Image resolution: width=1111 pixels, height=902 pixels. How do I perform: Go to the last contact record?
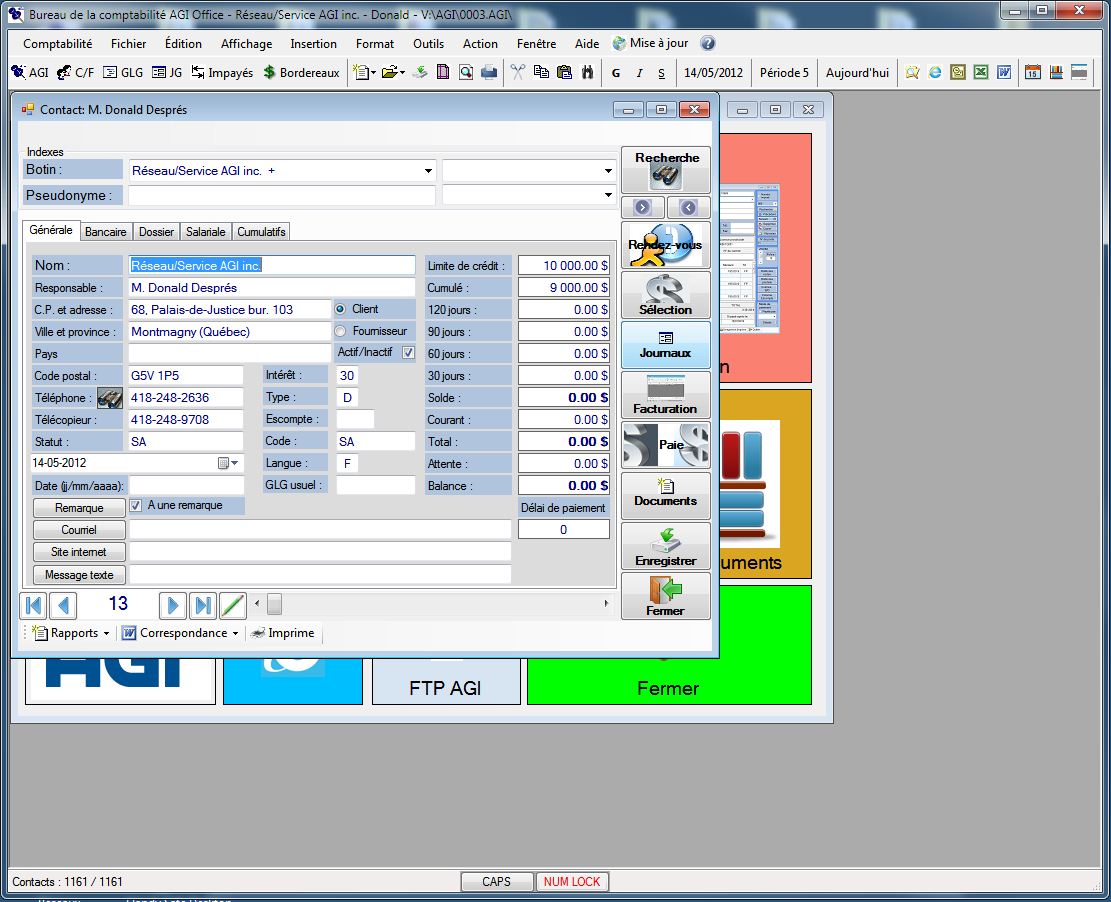(203, 605)
